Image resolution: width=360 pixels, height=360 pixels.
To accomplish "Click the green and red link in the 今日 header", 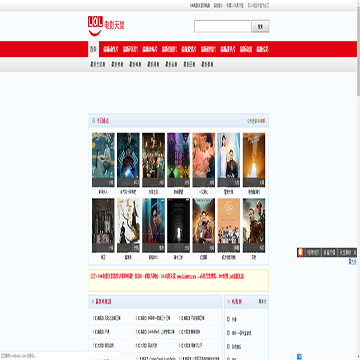I will pos(256,121).
